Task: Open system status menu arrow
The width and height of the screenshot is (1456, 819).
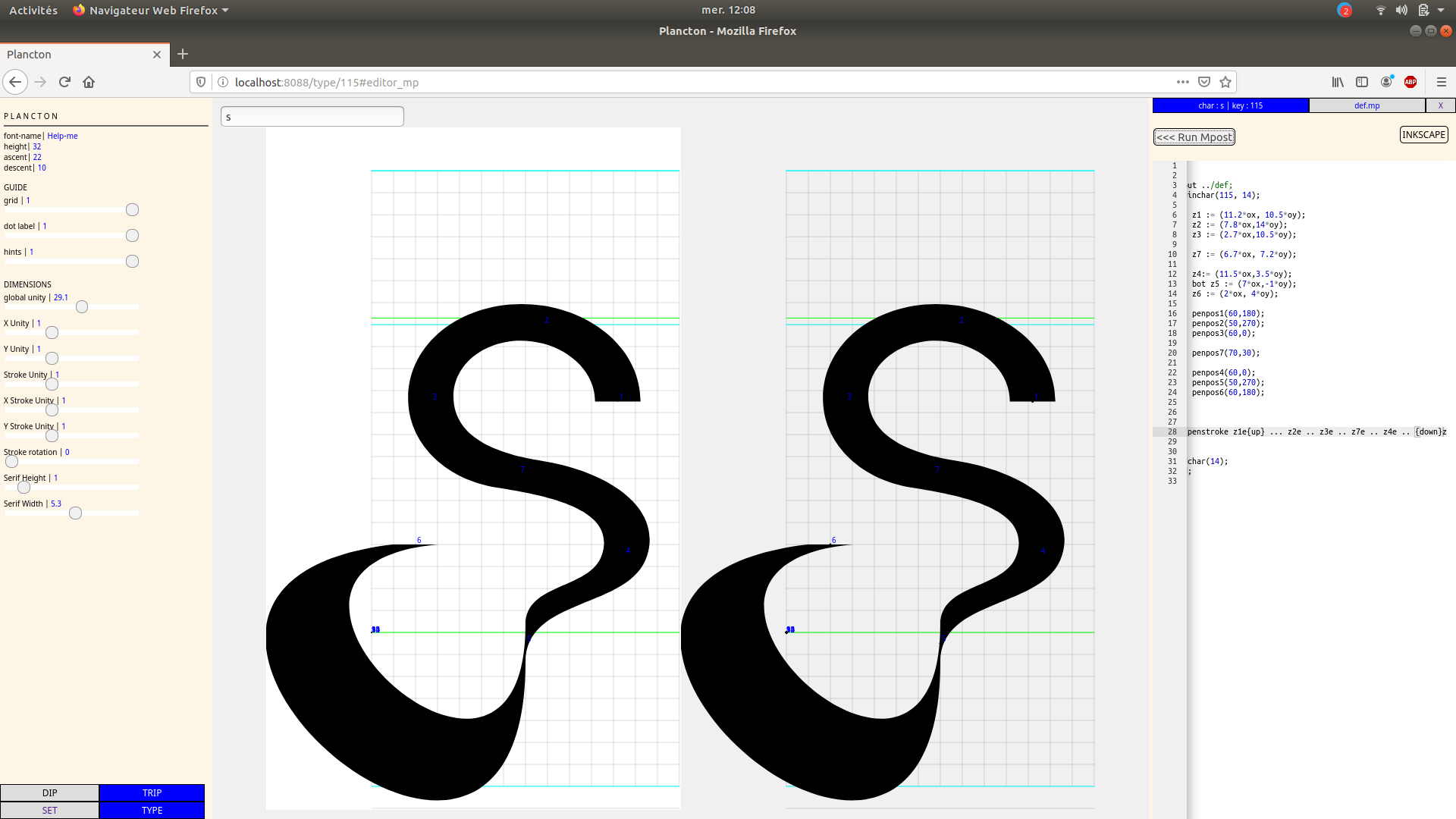Action: click(1441, 10)
